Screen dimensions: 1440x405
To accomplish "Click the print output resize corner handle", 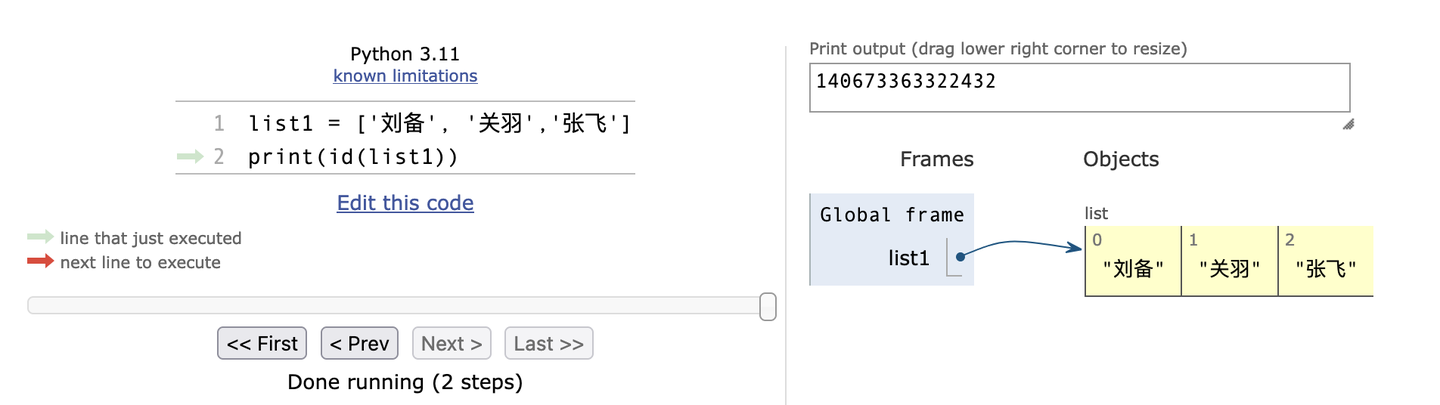I will [x=1347, y=124].
